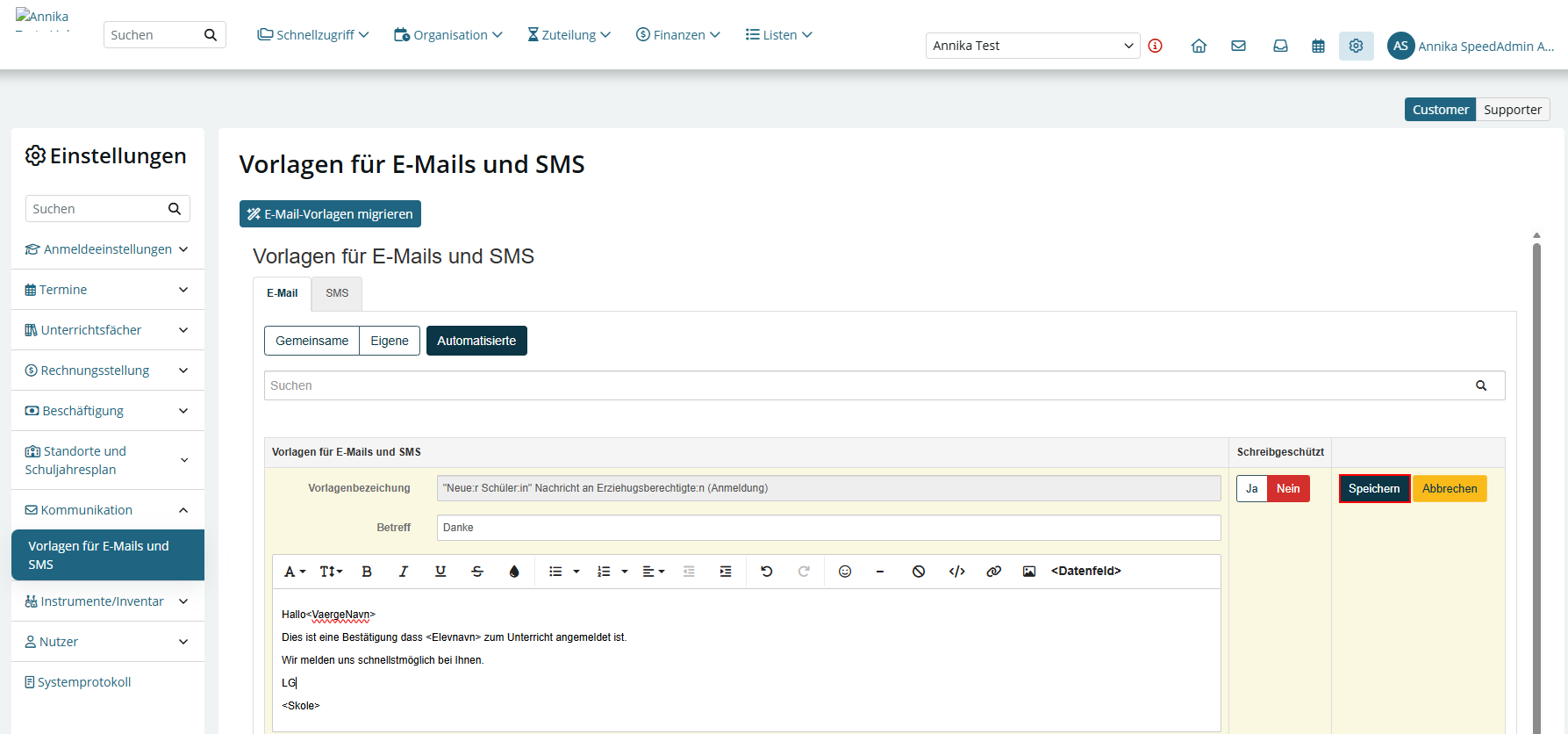Collapse the Kommunikation sidebar section
The height and width of the screenshot is (734, 1568).
(107, 510)
